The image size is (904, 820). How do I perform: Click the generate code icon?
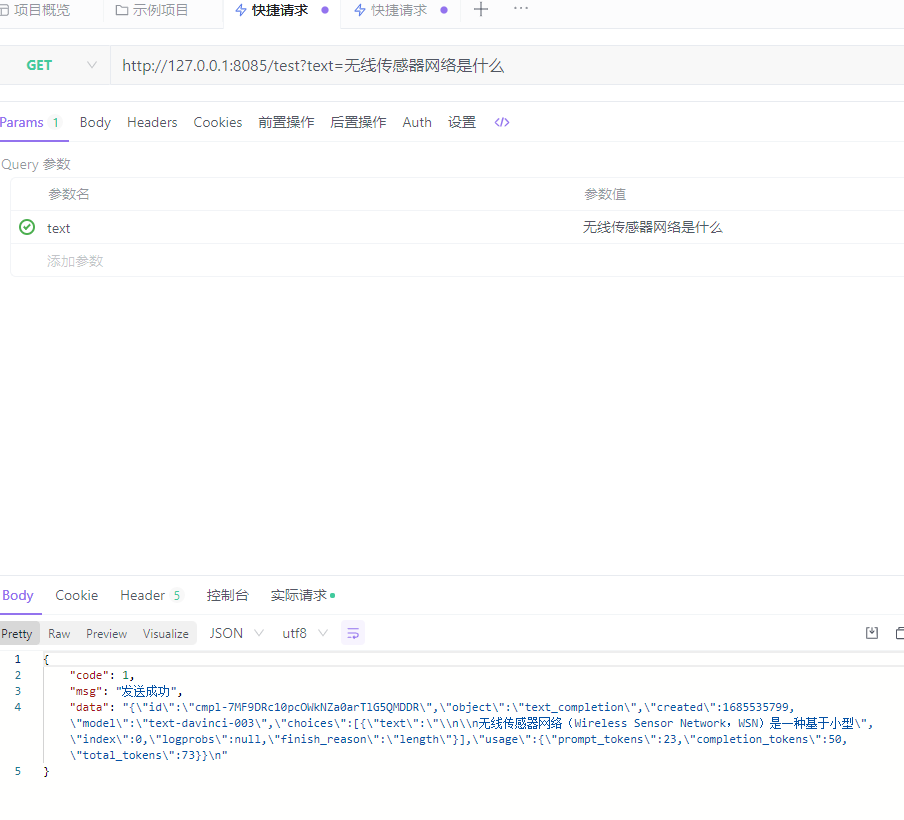pyautogui.click(x=502, y=122)
